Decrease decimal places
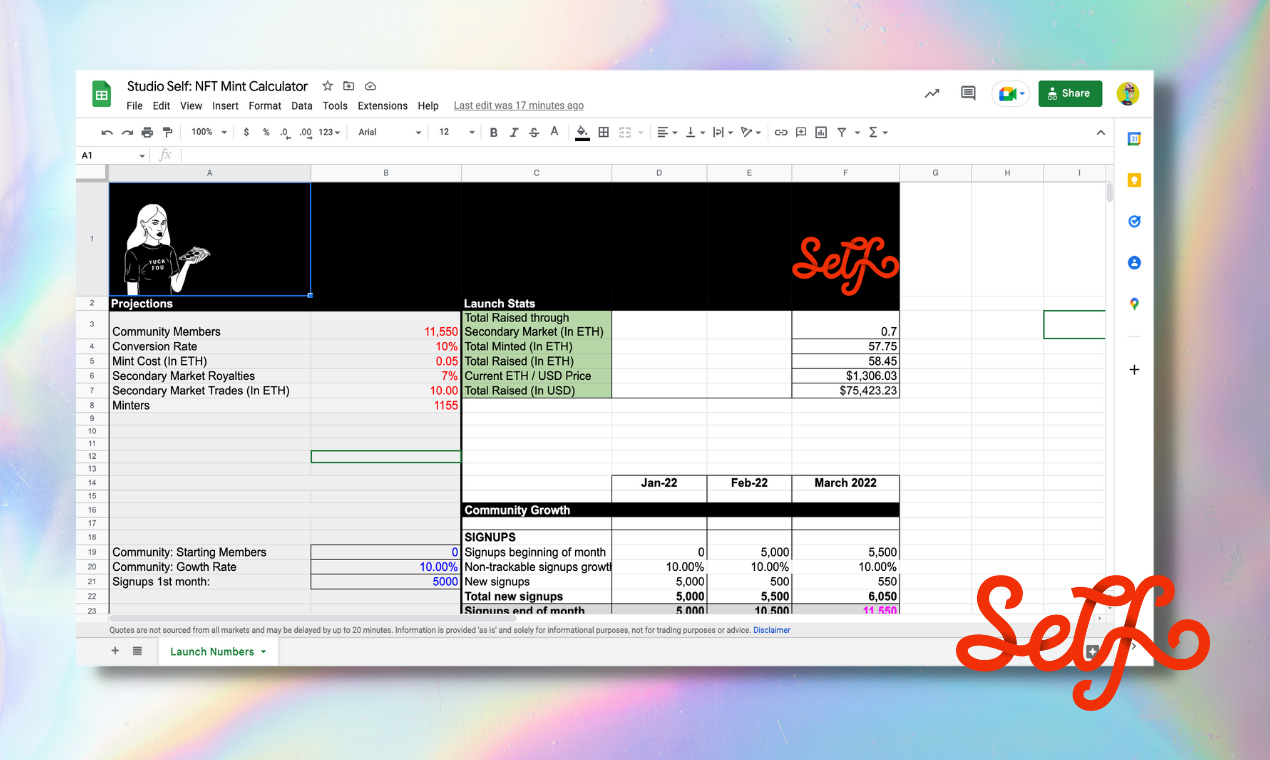This screenshot has width=1270, height=760. click(x=285, y=132)
